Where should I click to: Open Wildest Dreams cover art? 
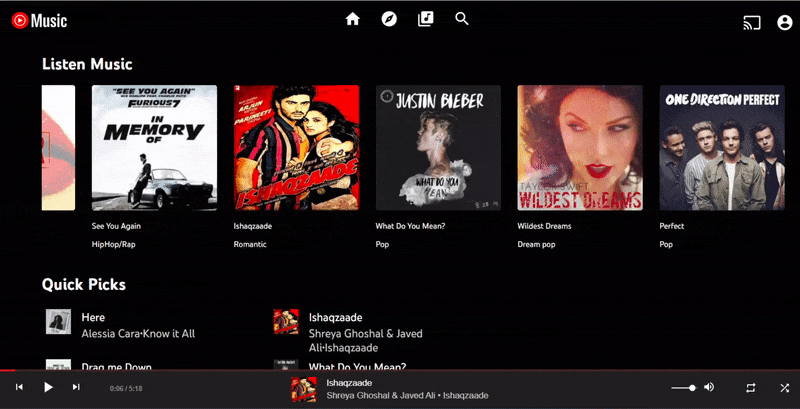click(x=580, y=148)
